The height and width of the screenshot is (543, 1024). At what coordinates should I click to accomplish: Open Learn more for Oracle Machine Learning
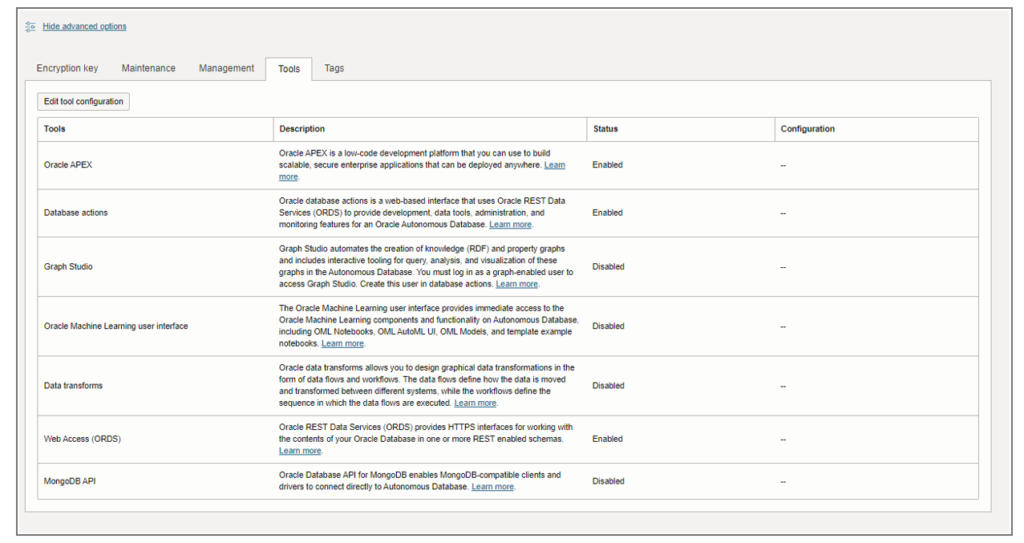coord(342,344)
